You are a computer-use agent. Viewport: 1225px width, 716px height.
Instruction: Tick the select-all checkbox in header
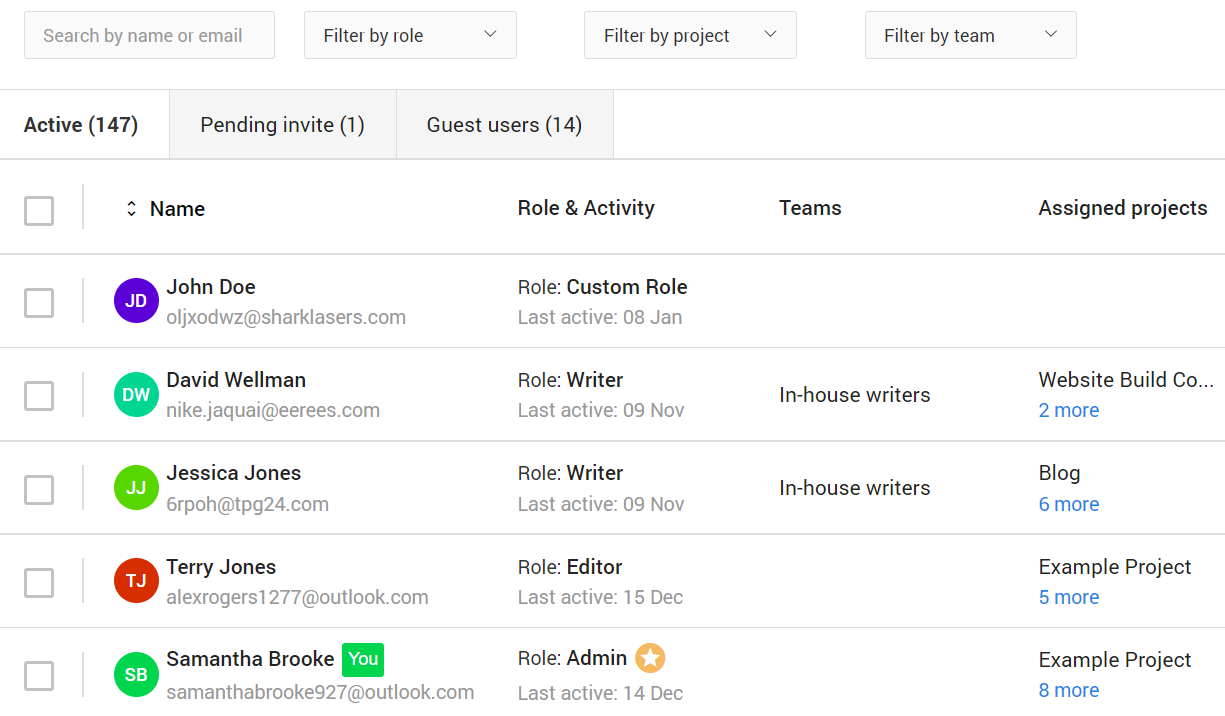tap(39, 211)
